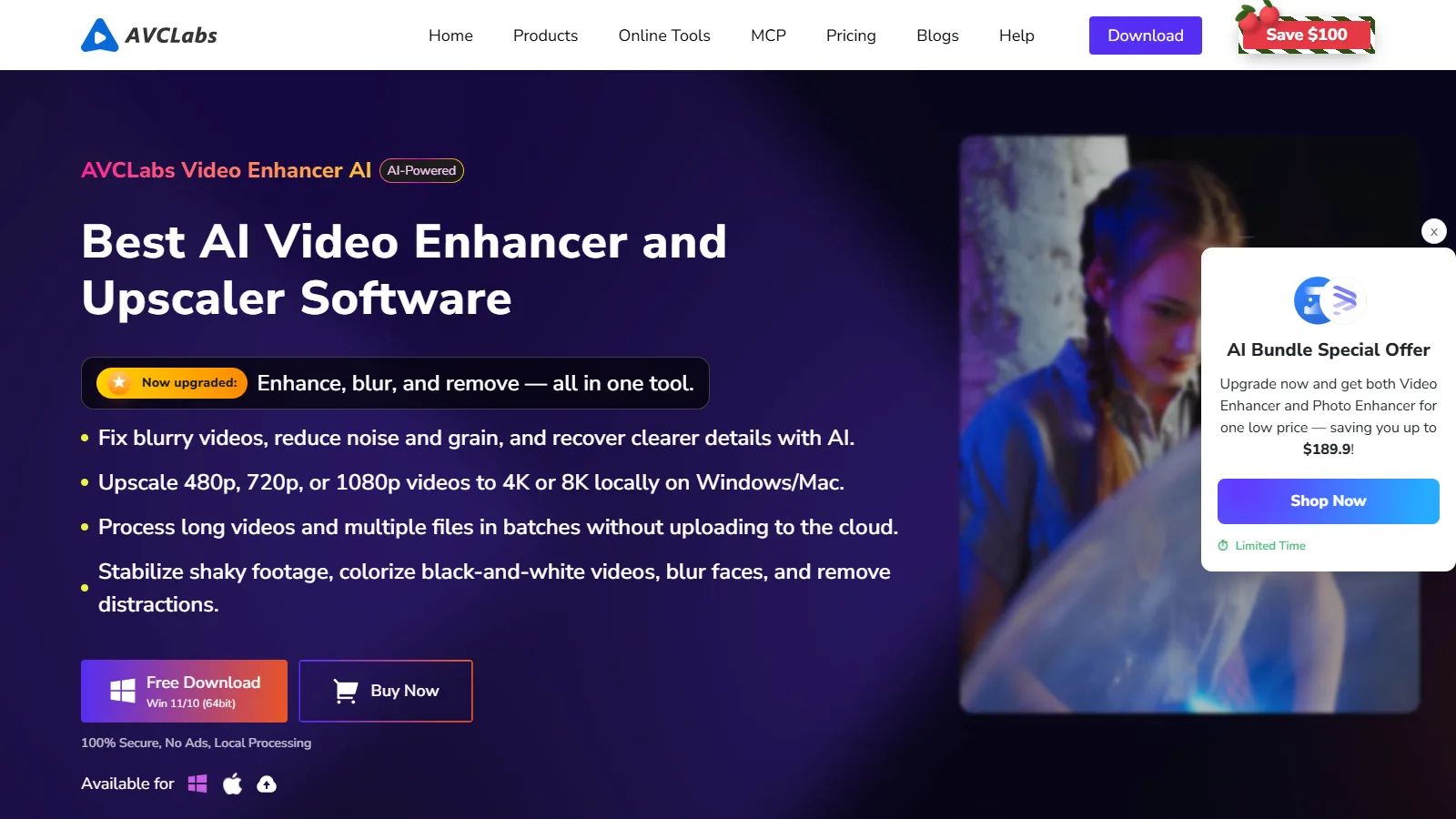
Task: Click the purple Download button in header
Action: (1146, 35)
